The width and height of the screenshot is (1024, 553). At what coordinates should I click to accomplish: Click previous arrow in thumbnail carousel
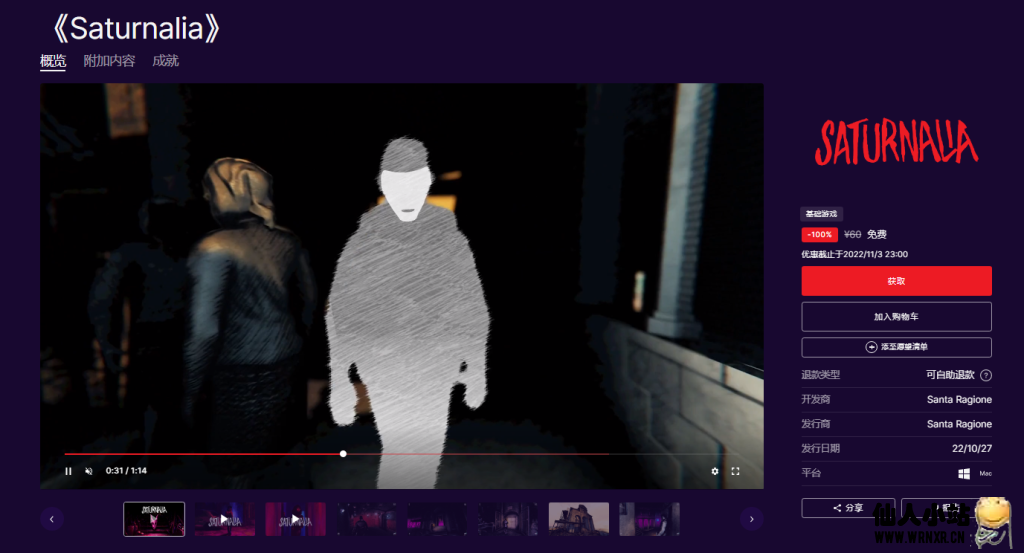(51, 519)
